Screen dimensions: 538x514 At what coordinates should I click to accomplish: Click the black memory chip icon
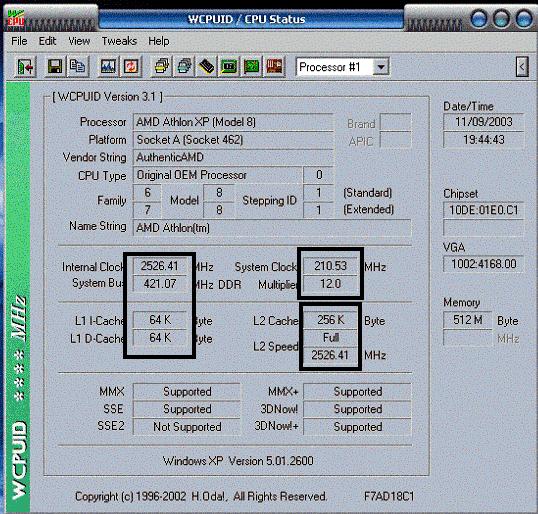point(207,67)
